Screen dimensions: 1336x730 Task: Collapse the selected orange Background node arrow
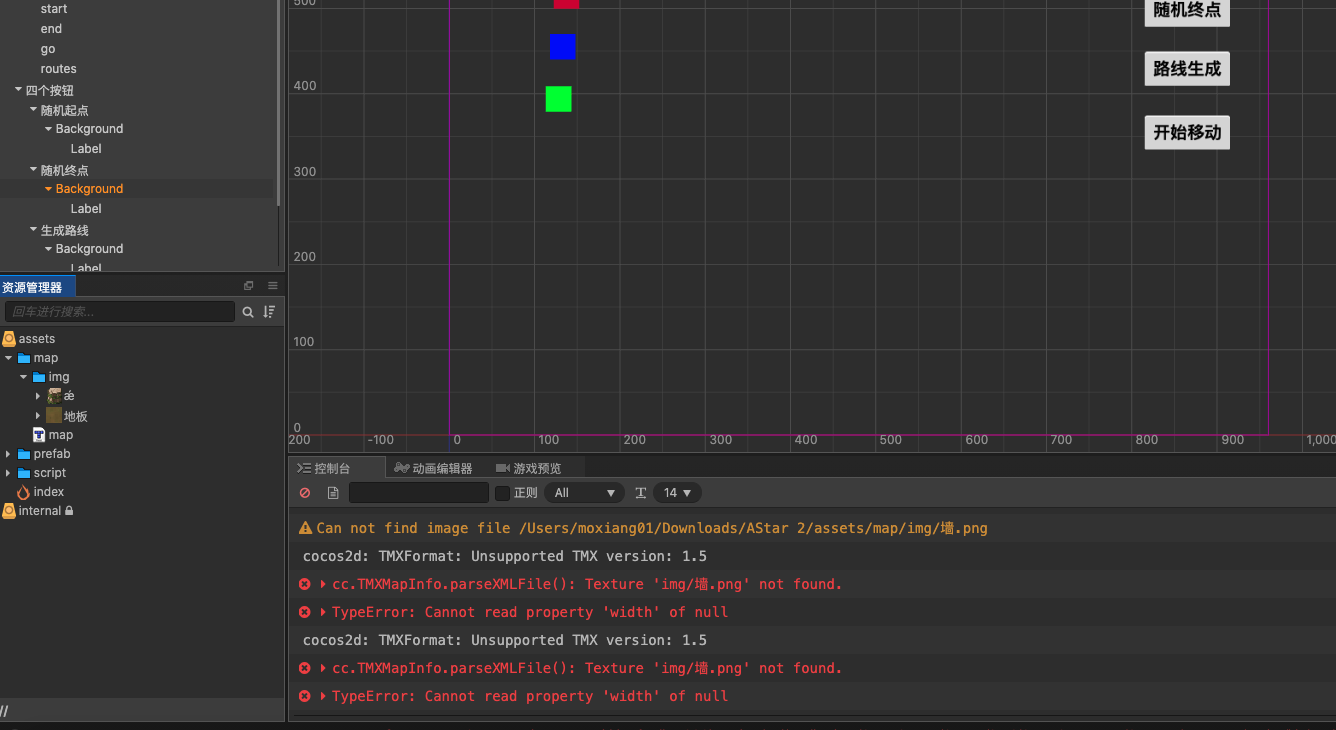click(48, 189)
